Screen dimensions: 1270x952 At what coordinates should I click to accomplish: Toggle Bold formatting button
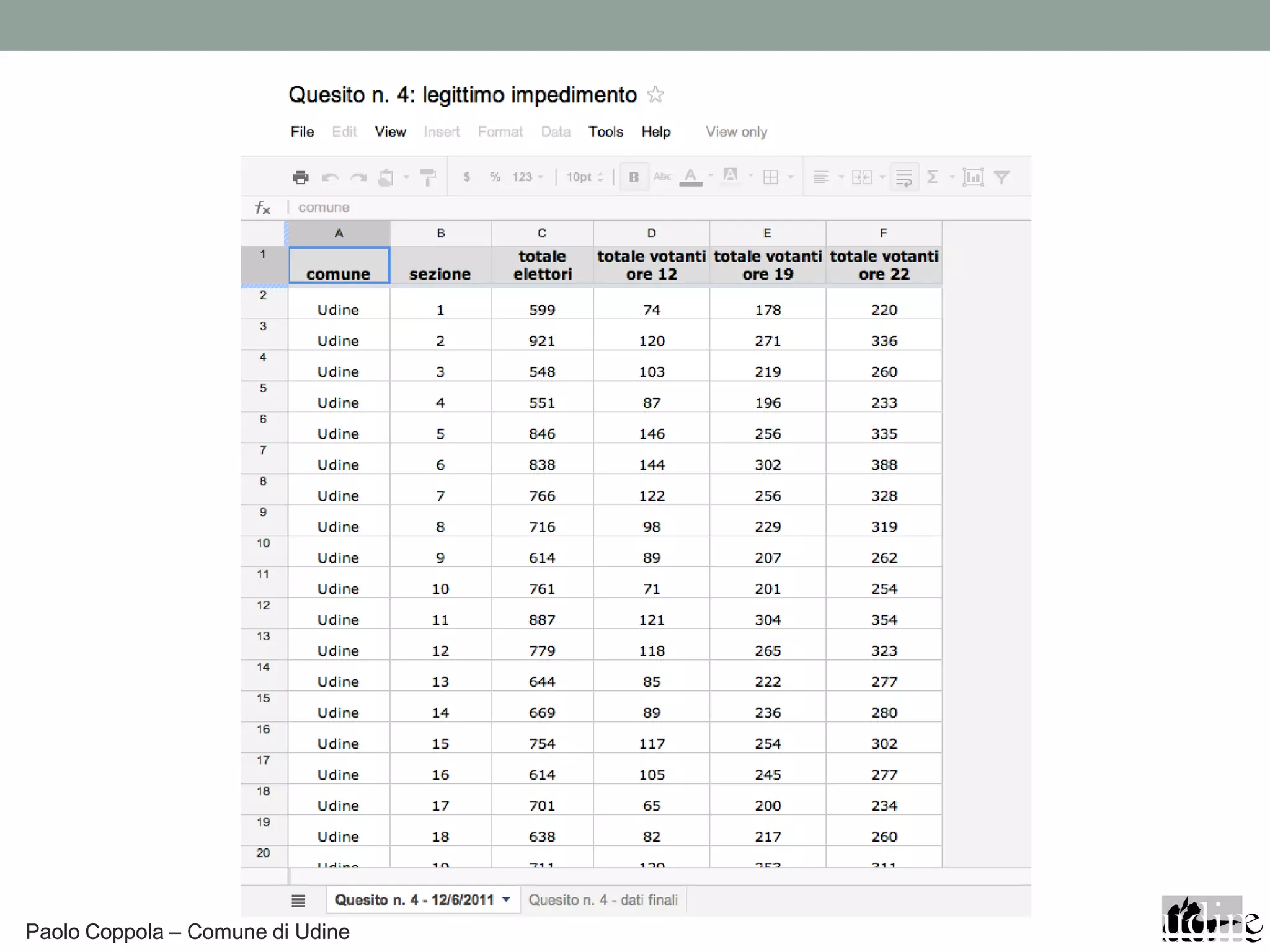pyautogui.click(x=634, y=177)
